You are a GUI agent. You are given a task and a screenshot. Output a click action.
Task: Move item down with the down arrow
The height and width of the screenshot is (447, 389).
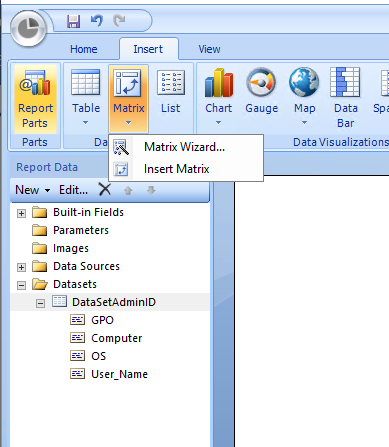[151, 190]
